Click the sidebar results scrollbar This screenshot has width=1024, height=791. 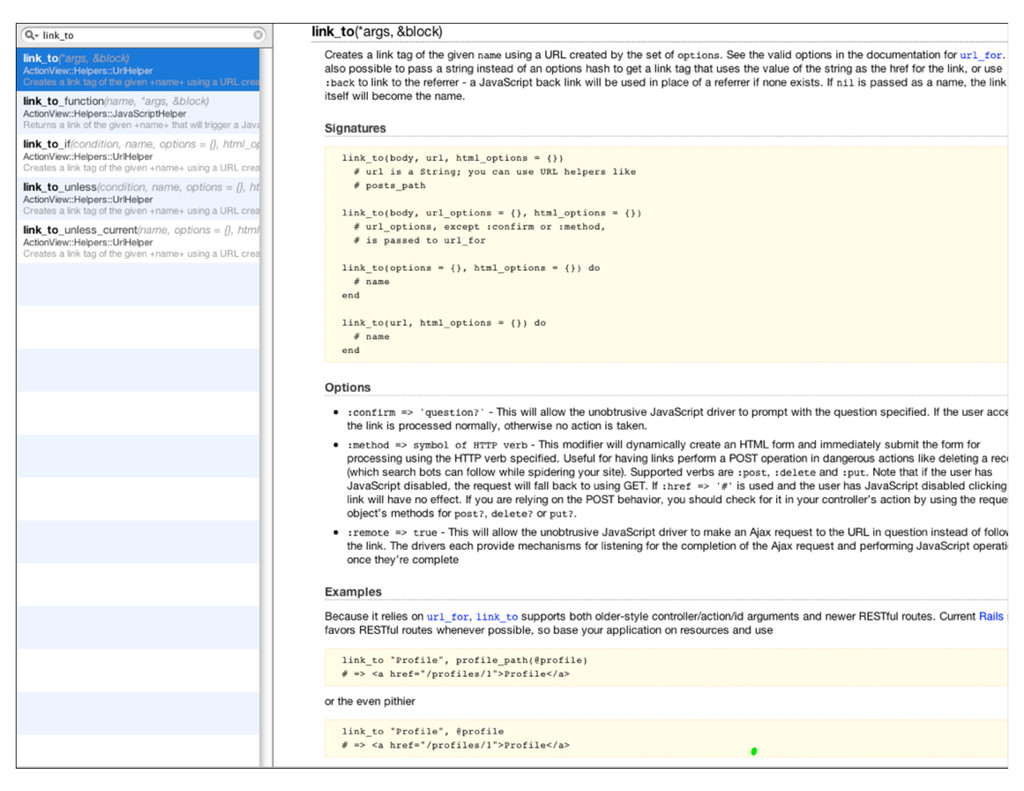[266, 408]
